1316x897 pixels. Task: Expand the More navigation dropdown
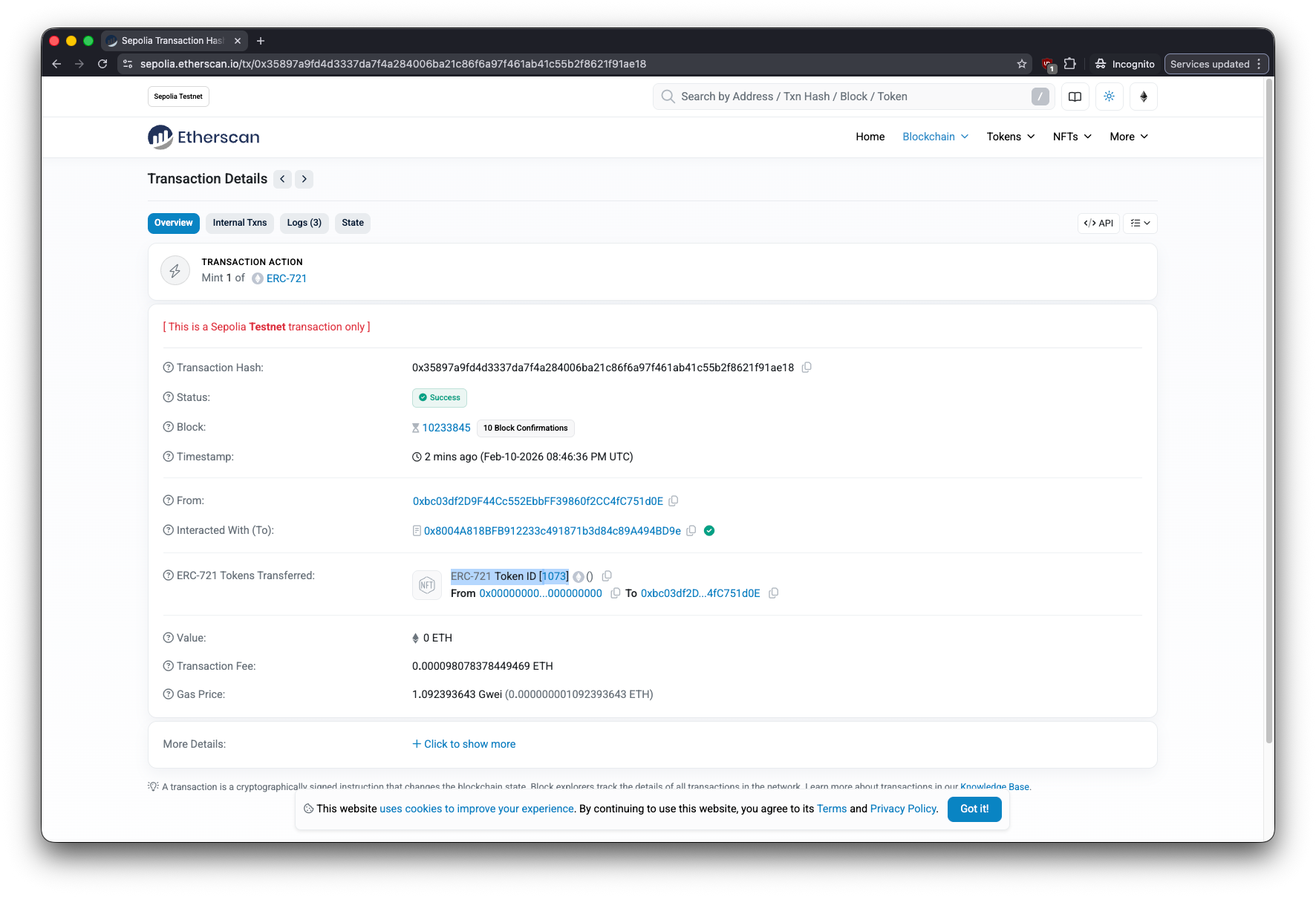point(1127,137)
